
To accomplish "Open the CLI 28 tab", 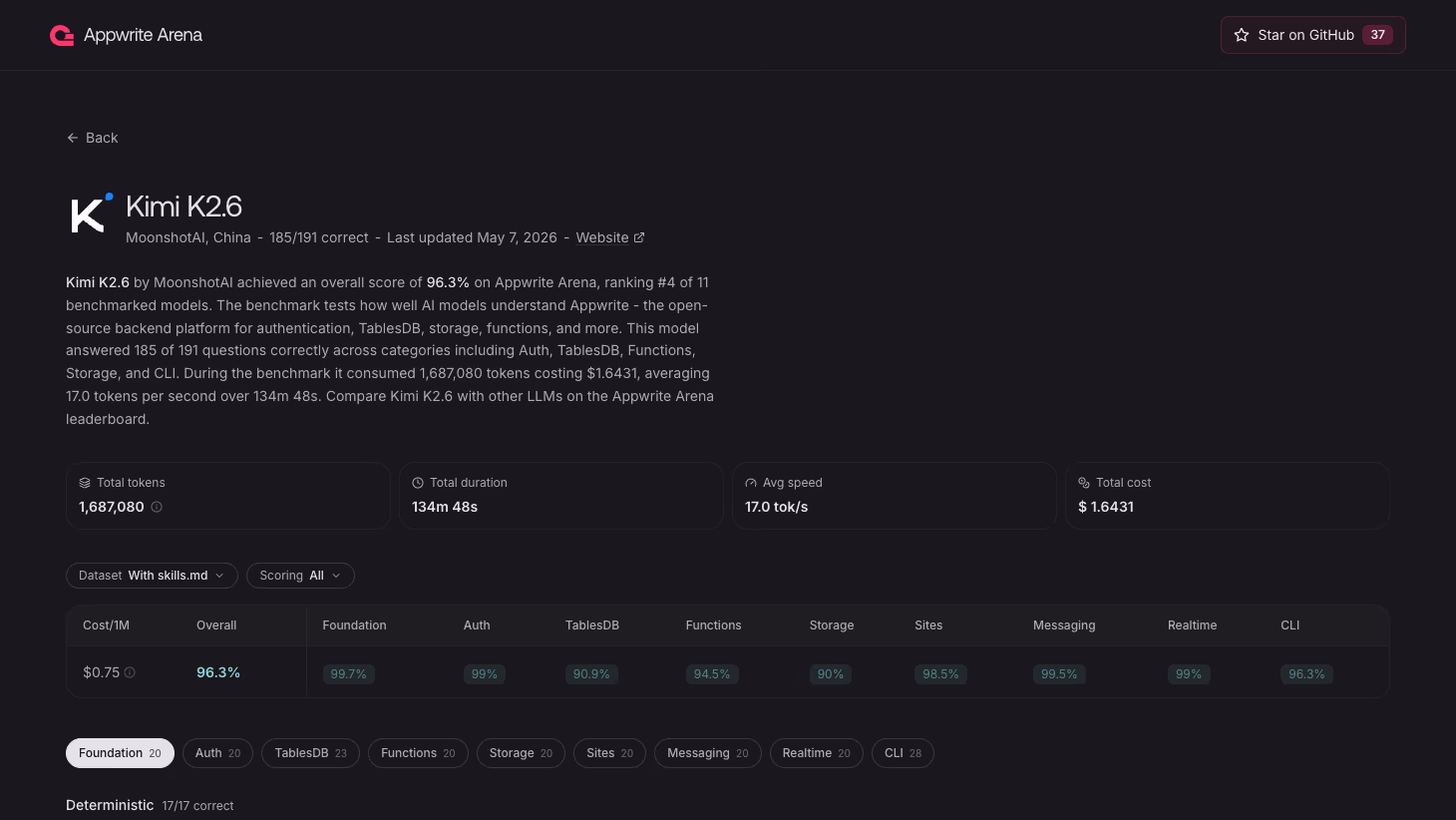I will pyautogui.click(x=903, y=753).
